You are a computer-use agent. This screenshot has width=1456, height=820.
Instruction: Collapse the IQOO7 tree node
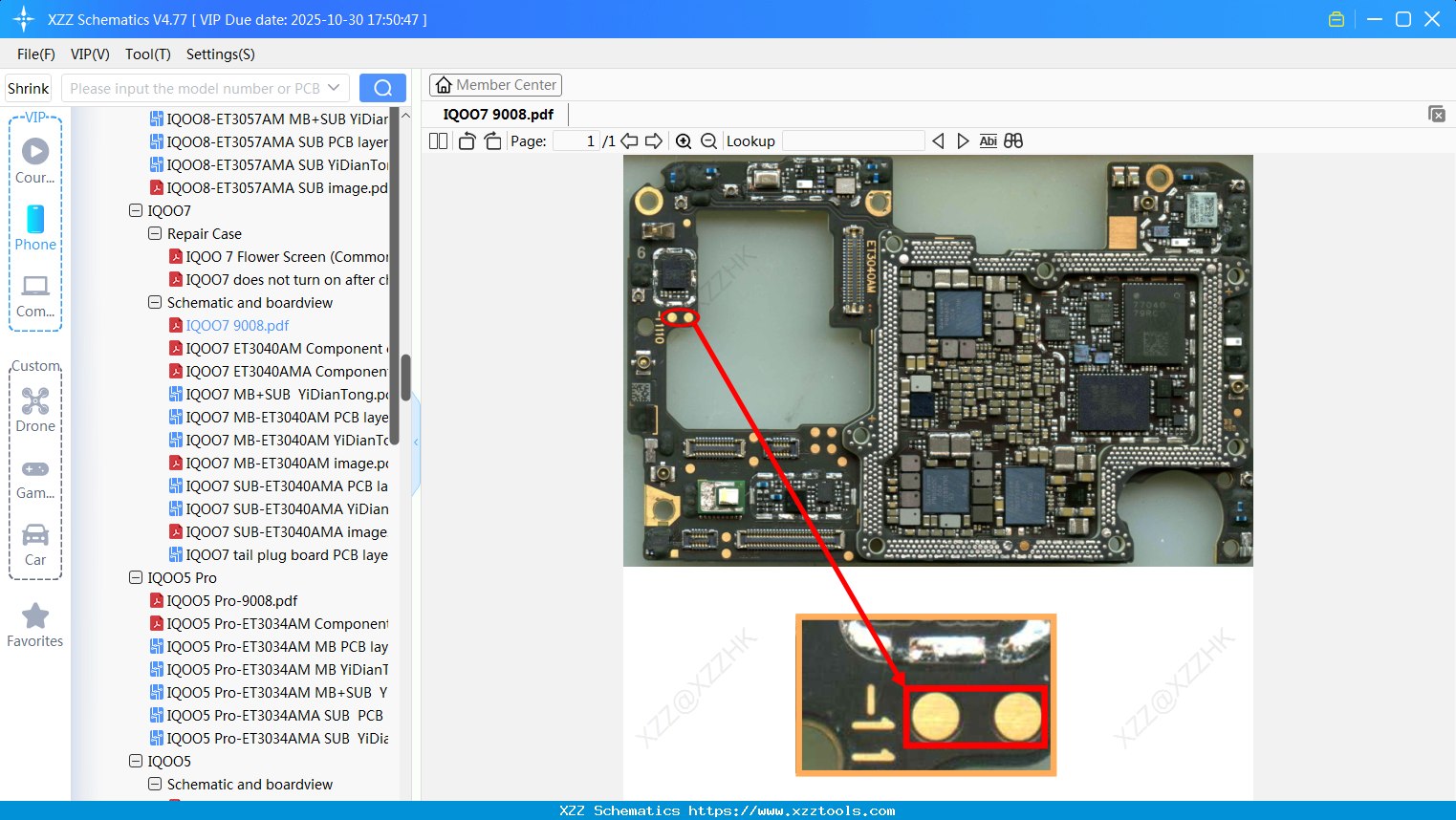pyautogui.click(x=136, y=210)
